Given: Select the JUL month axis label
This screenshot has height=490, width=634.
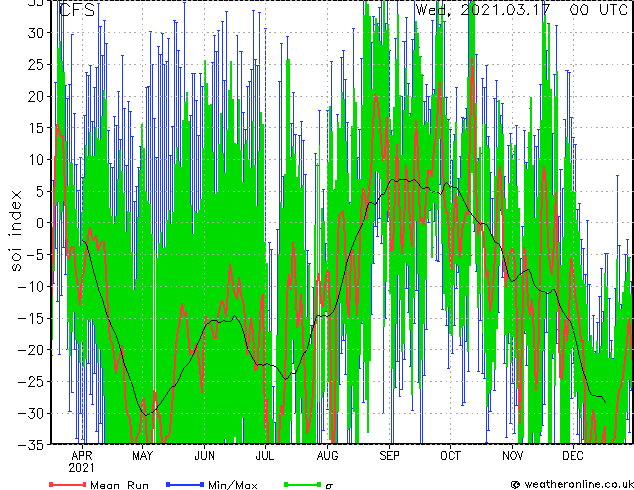Looking at the screenshot, I should (265, 456).
